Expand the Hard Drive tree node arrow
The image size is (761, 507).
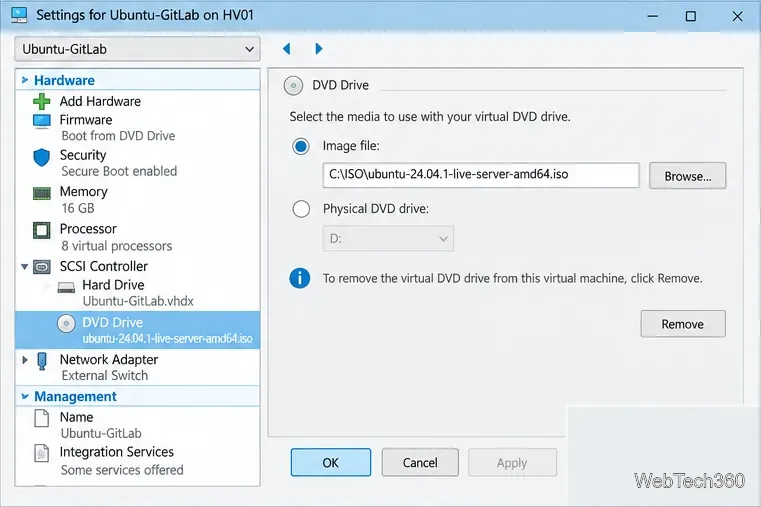pyautogui.click(x=47, y=286)
